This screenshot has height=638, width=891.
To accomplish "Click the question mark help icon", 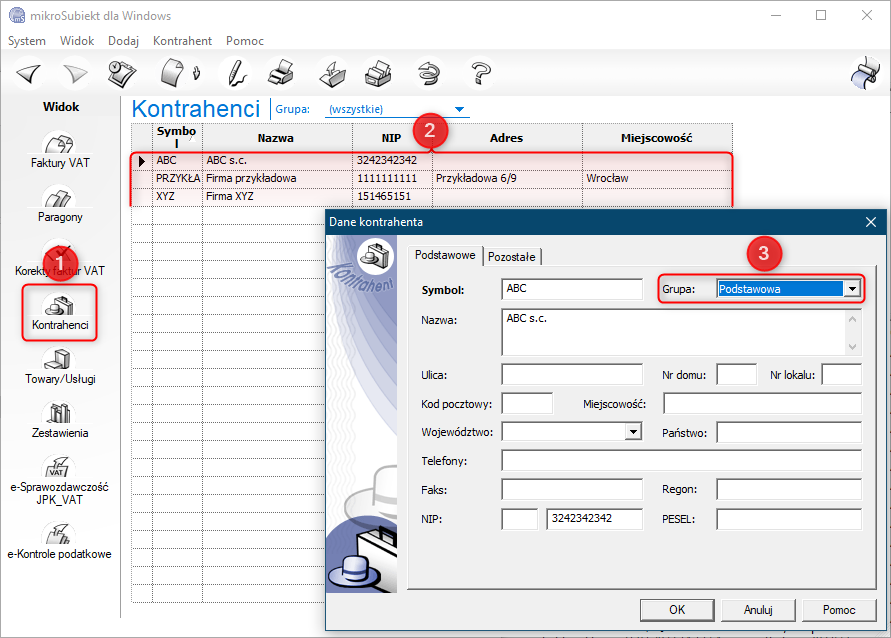I will coord(482,73).
